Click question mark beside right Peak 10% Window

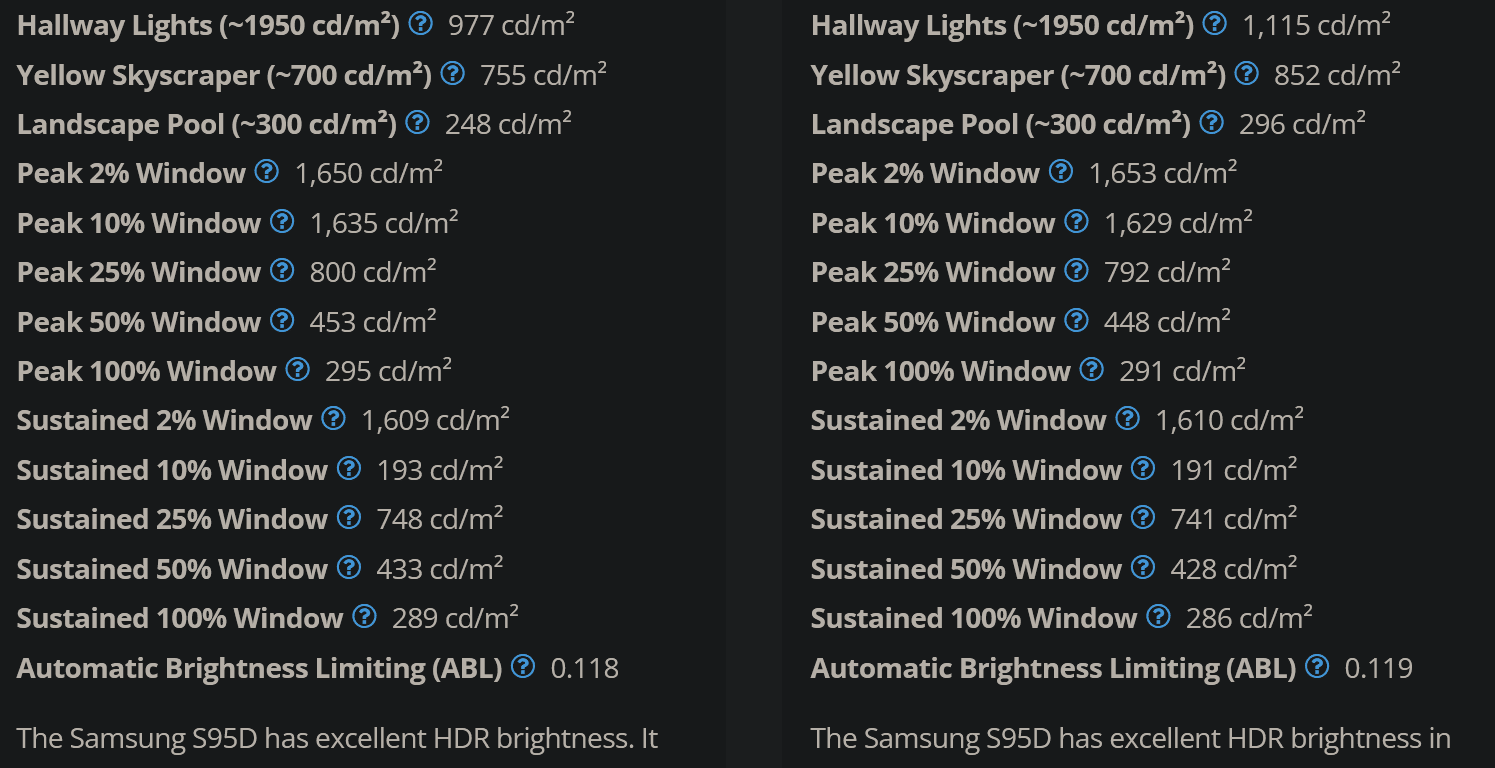1077,221
